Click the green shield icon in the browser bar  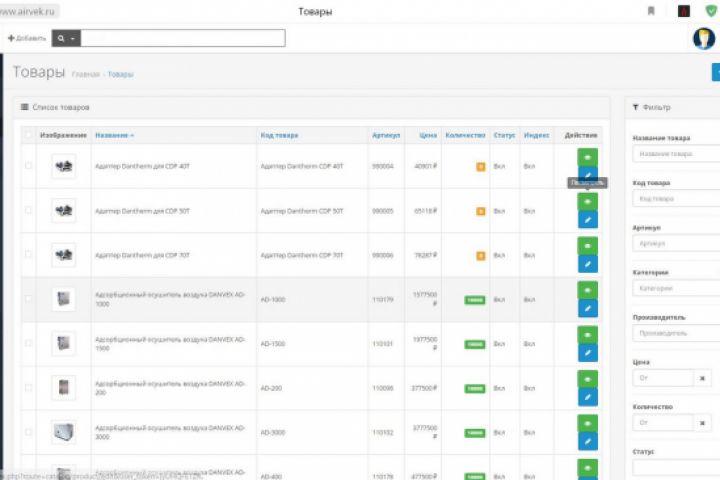pos(711,11)
